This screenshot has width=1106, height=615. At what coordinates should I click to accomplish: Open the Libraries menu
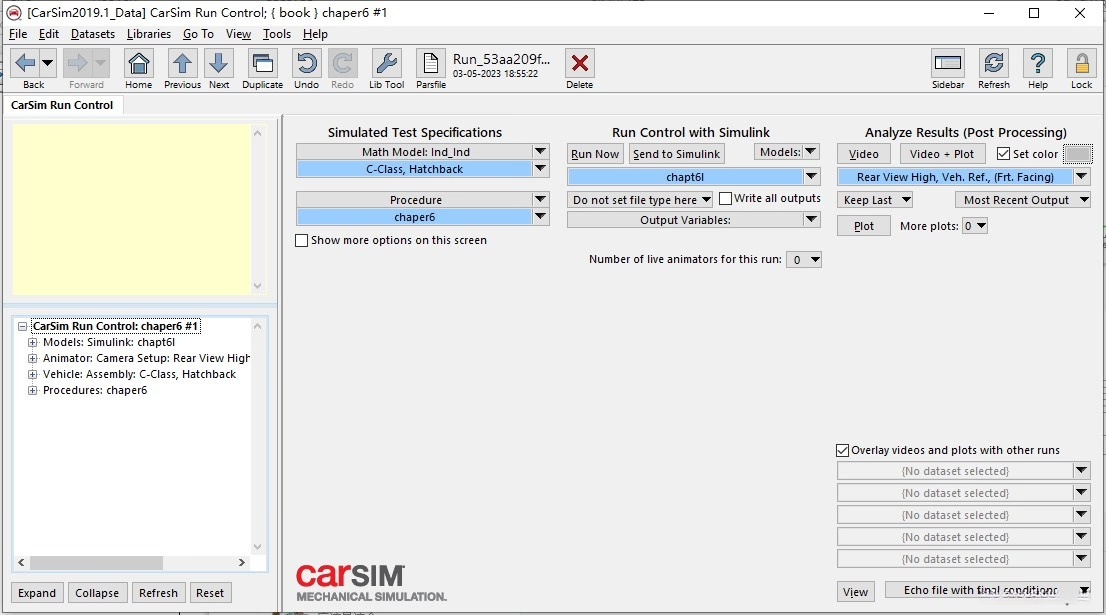pyautogui.click(x=149, y=34)
